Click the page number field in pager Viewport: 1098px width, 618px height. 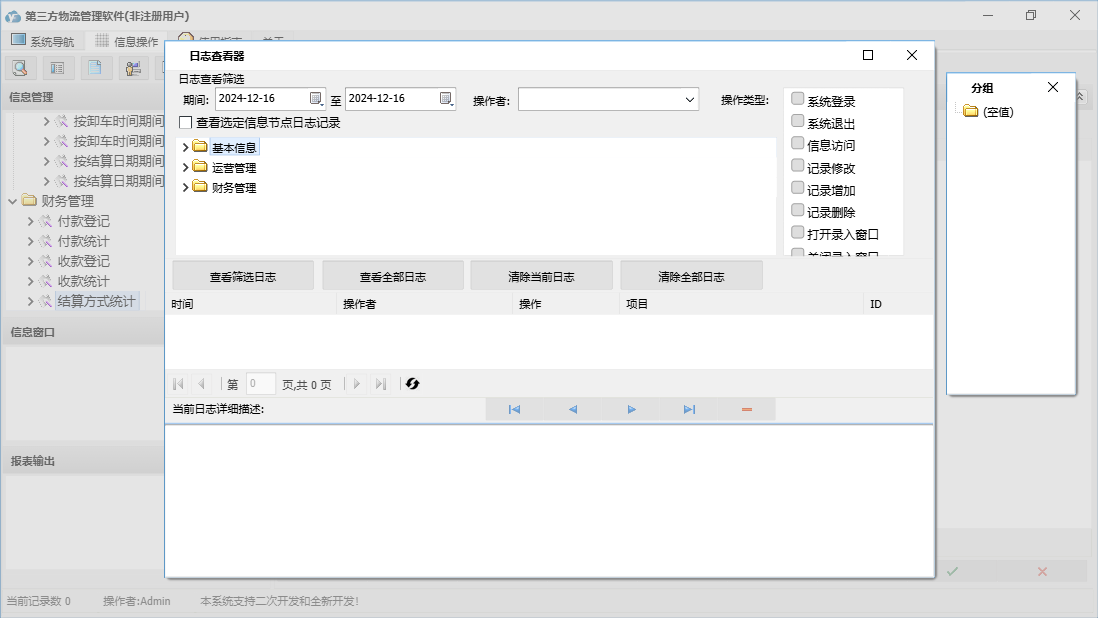point(260,384)
